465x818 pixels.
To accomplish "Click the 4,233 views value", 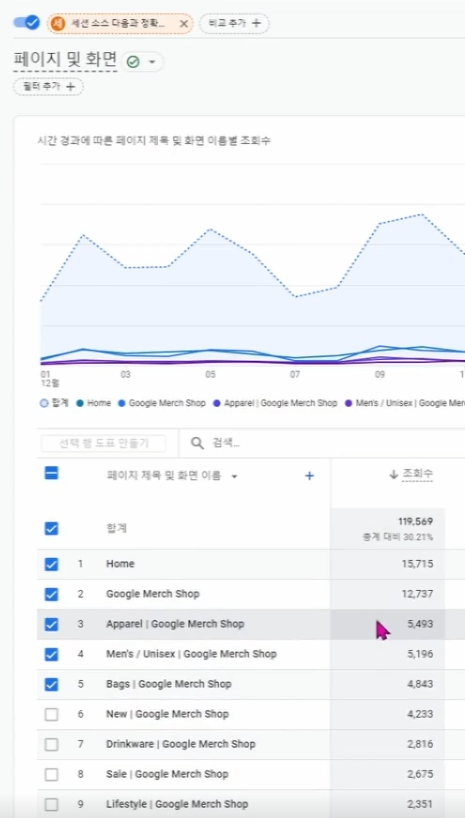I will tap(421, 714).
